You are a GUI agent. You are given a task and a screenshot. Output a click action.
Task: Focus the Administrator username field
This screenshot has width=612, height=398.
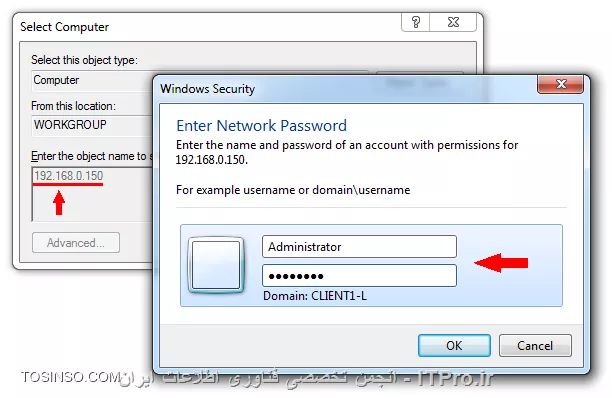(359, 247)
